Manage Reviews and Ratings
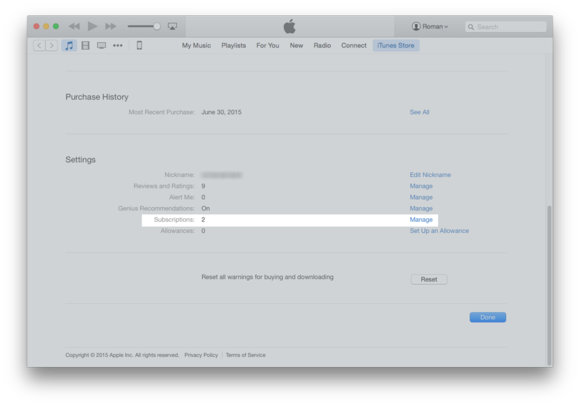 click(421, 186)
